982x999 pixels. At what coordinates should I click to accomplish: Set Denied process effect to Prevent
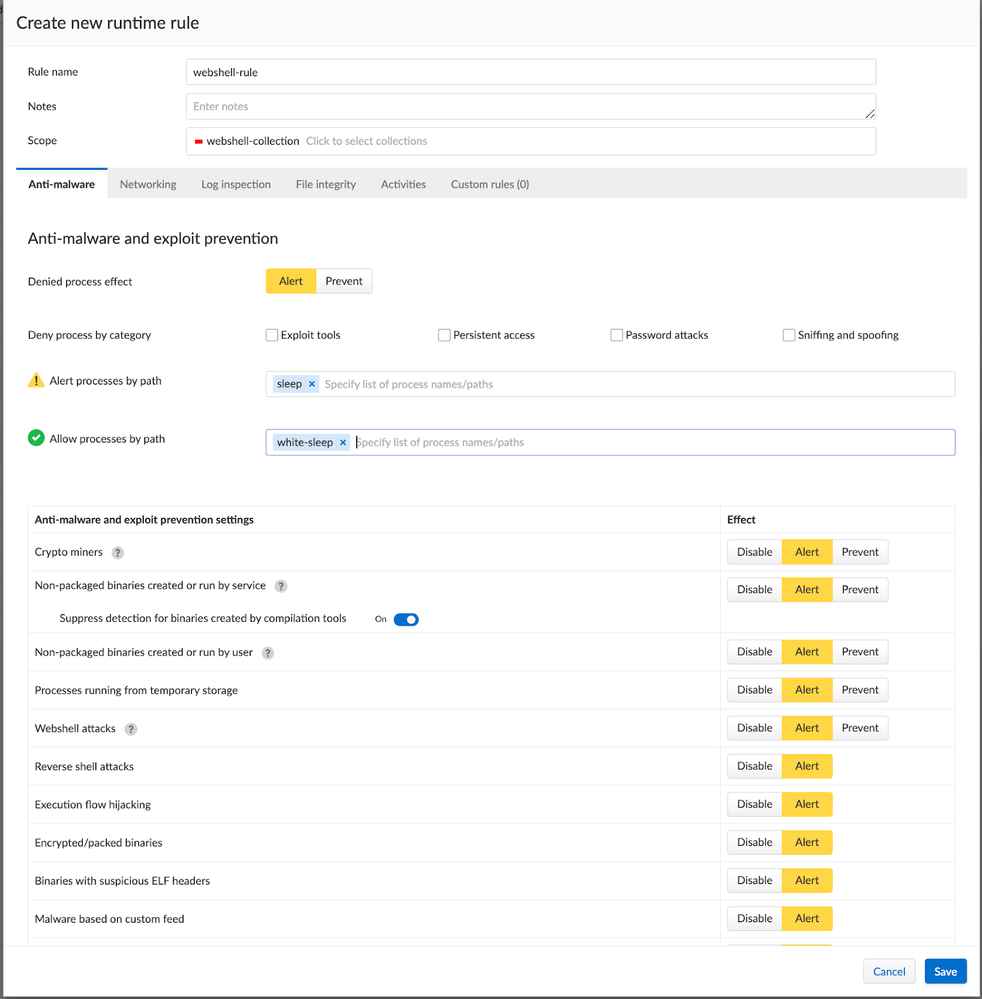point(344,281)
